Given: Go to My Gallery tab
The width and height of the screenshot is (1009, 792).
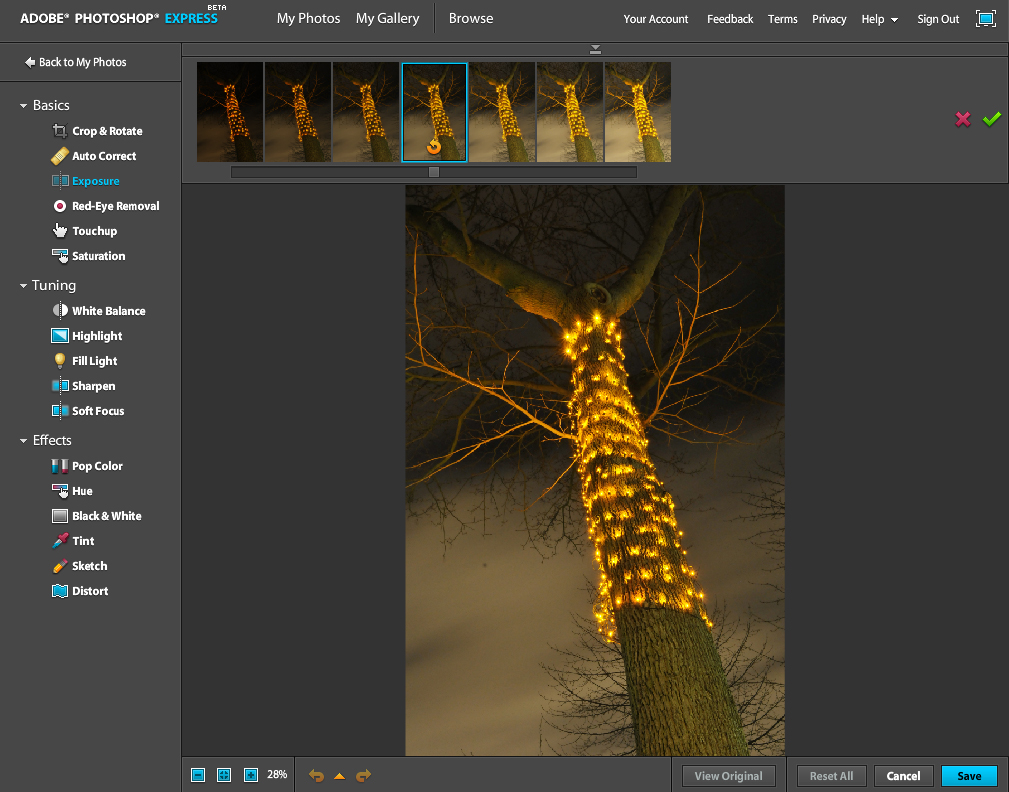Looking at the screenshot, I should 387,18.
